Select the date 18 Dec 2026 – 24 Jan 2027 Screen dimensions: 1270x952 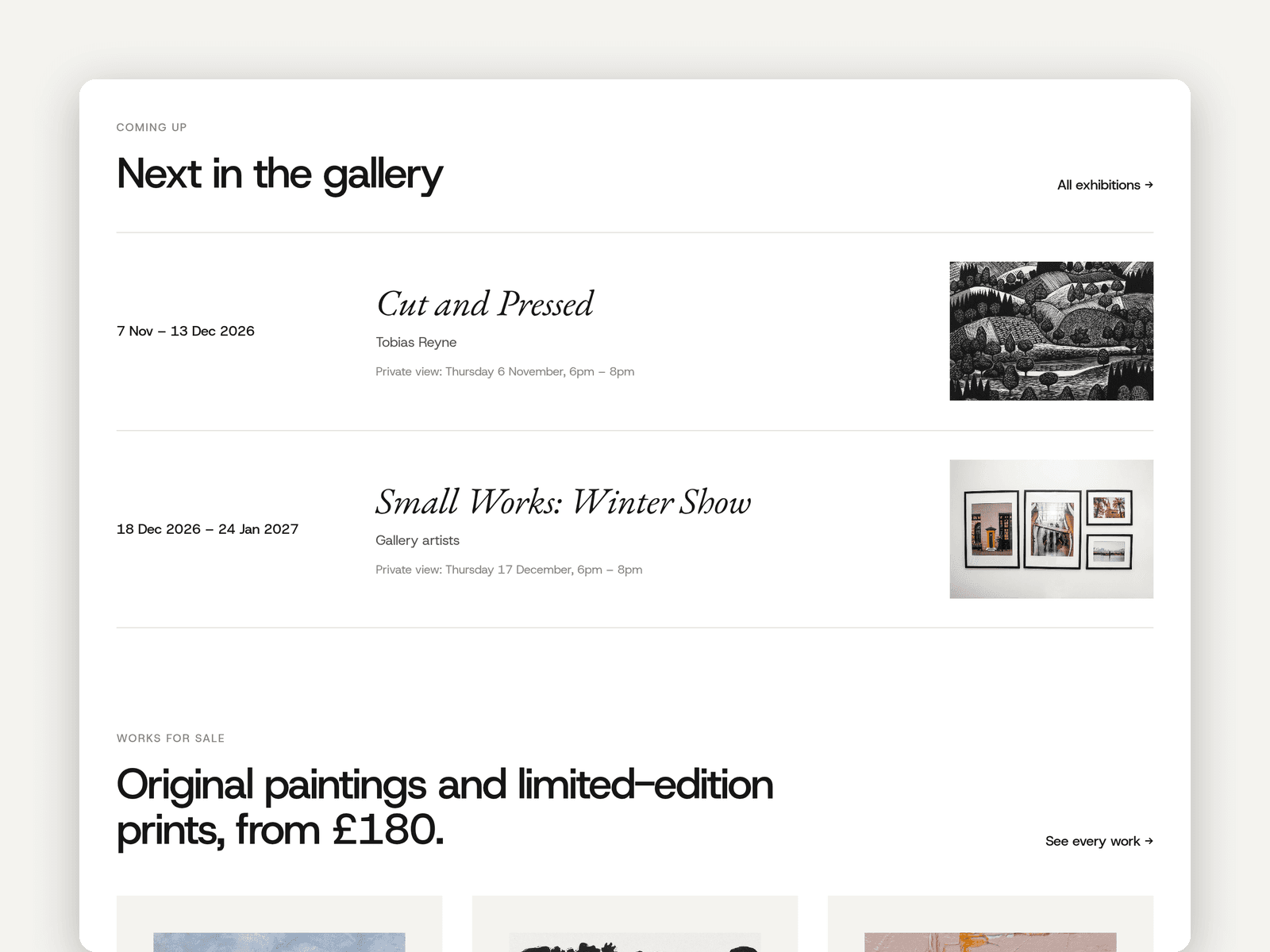pyautogui.click(x=207, y=529)
